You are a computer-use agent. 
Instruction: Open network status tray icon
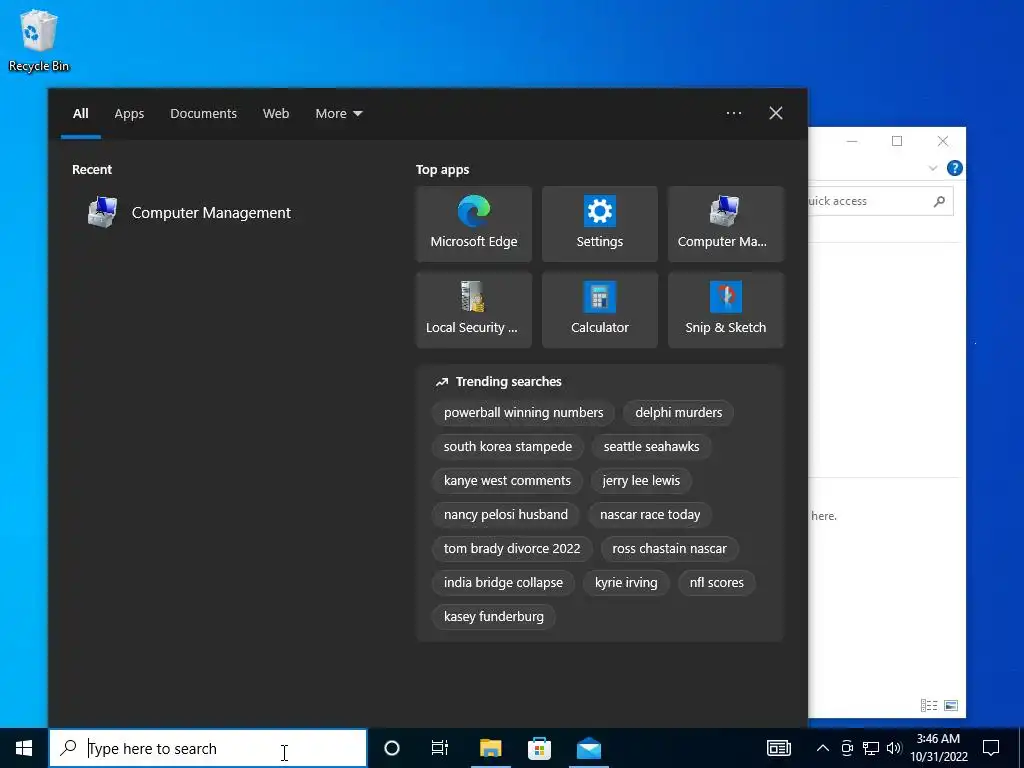click(871, 748)
